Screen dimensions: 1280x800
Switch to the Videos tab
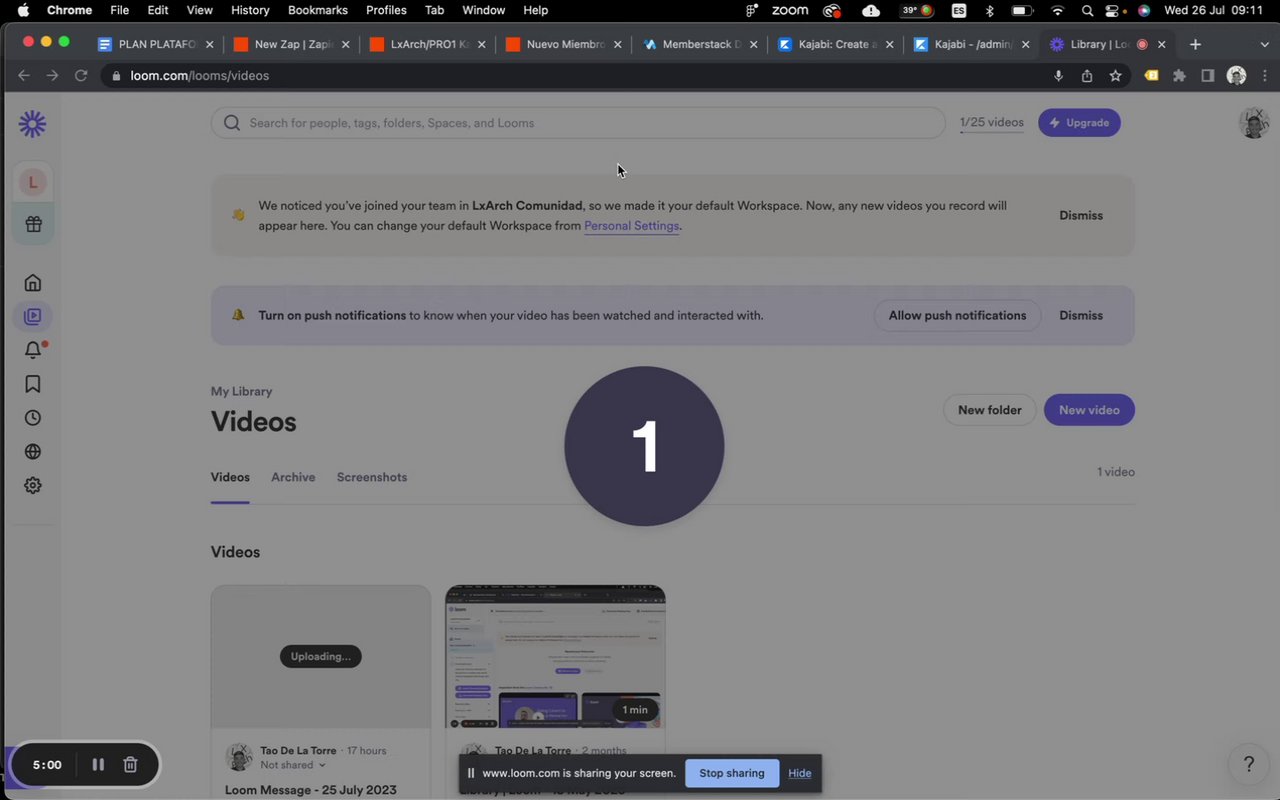point(230,477)
